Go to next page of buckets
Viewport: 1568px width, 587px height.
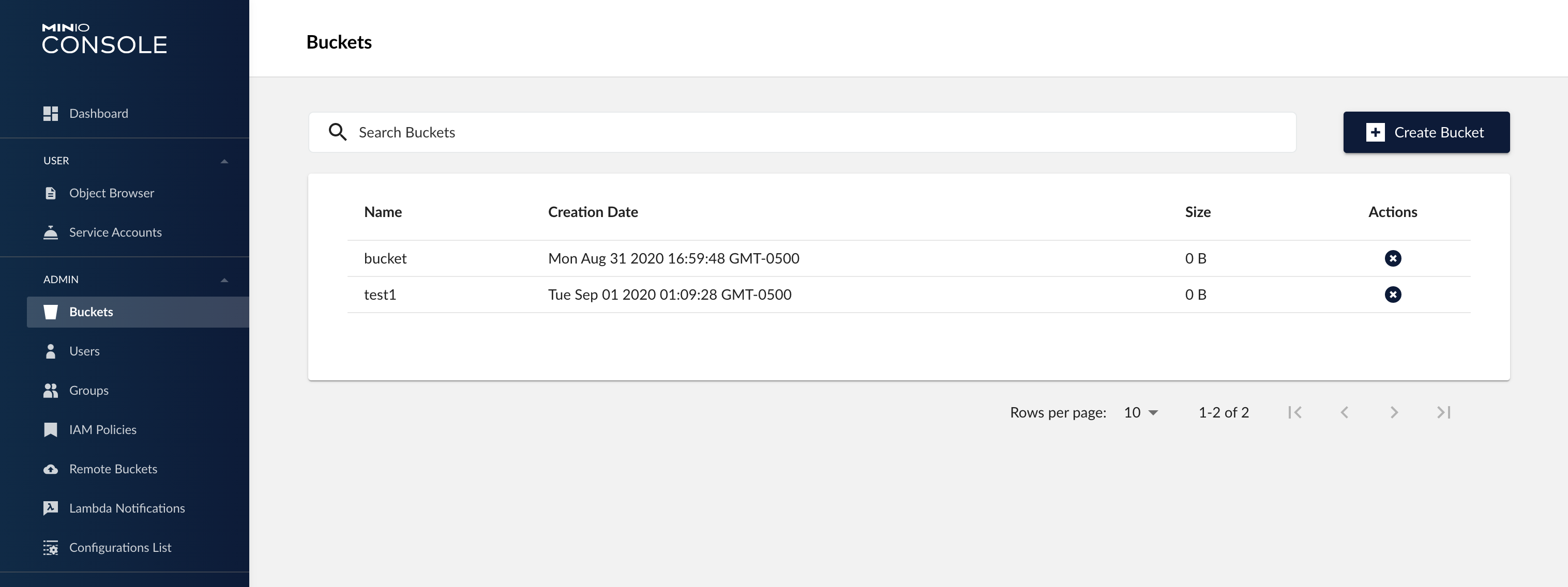pyautogui.click(x=1394, y=412)
